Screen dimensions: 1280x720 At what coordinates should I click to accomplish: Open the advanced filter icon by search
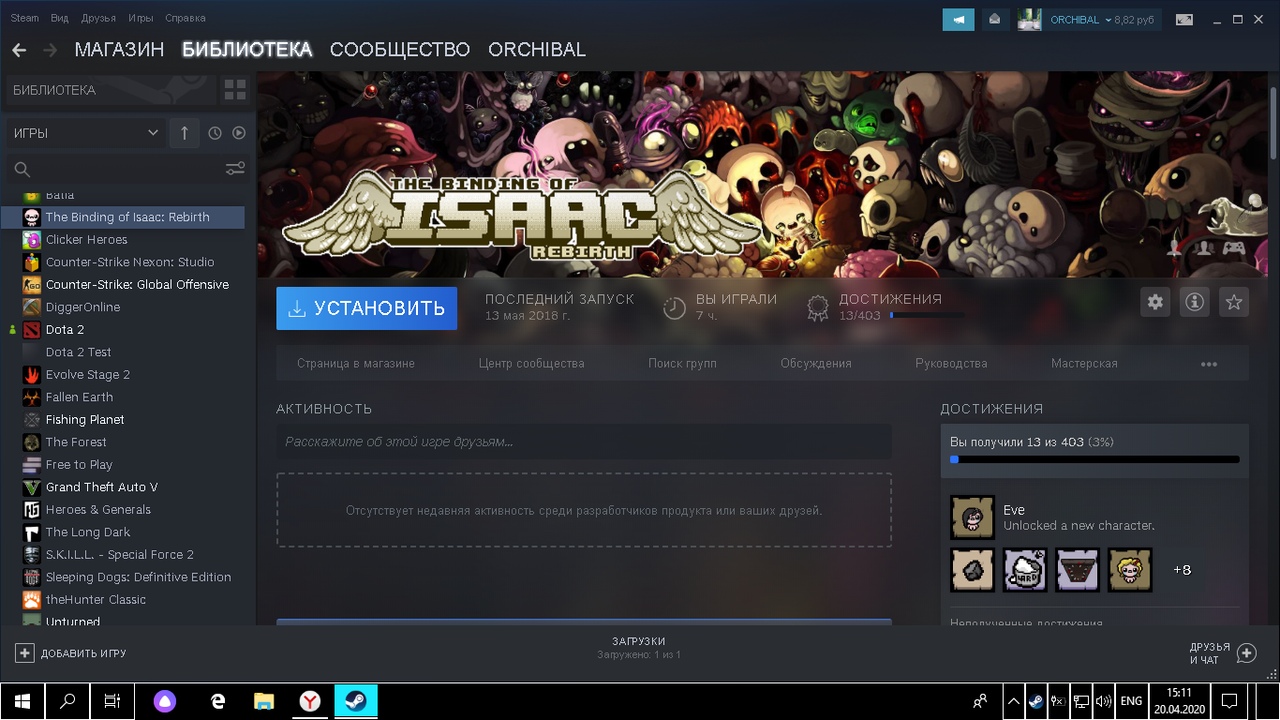(x=235, y=169)
